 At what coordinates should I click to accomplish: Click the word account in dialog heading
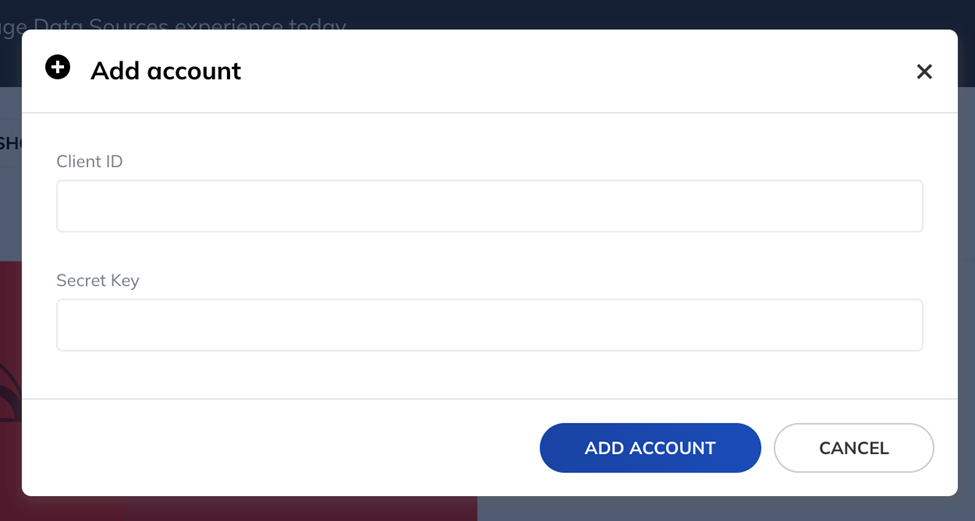[x=194, y=71]
